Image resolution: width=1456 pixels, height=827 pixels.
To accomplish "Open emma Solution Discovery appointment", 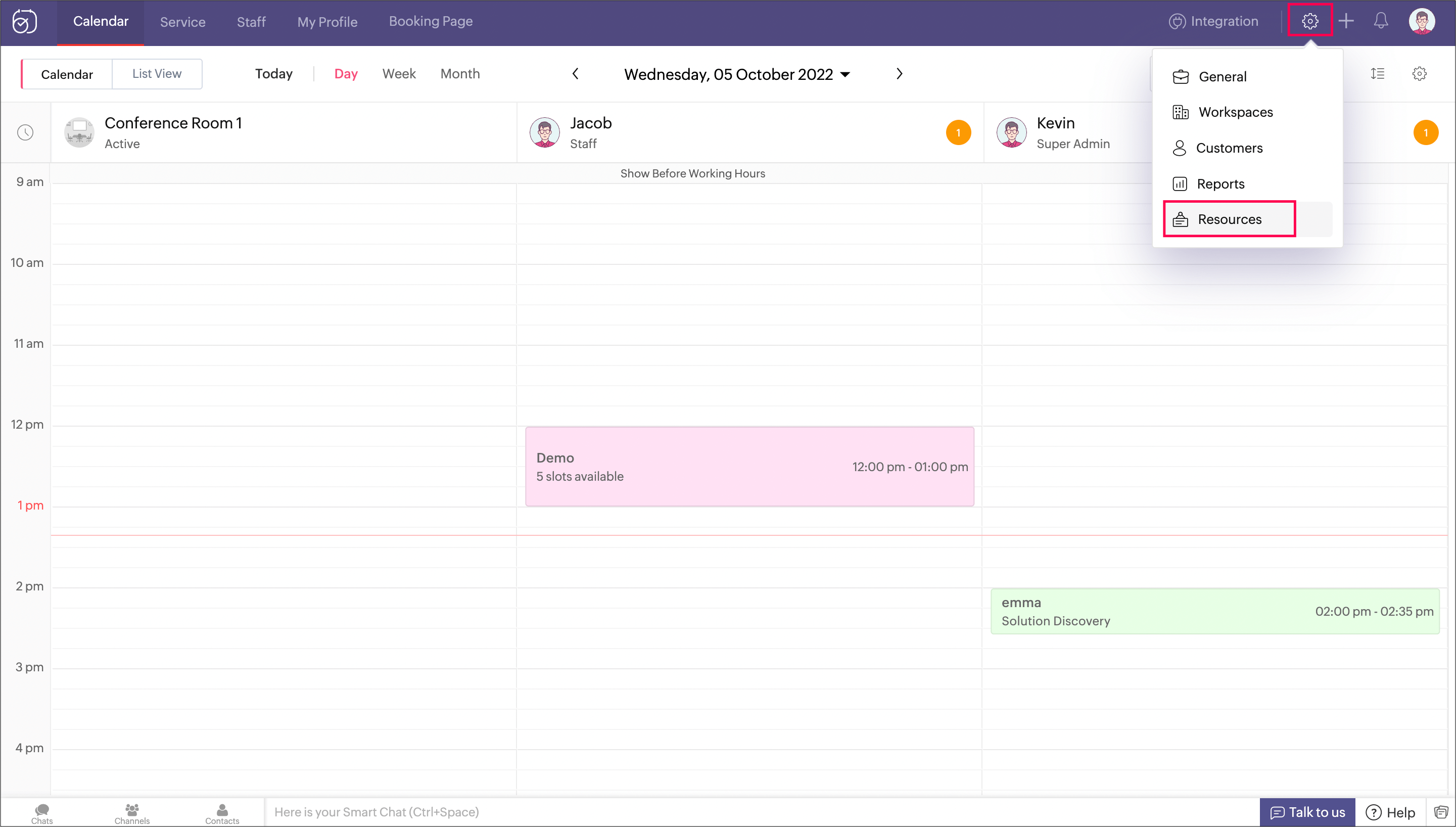I will pyautogui.click(x=1214, y=611).
